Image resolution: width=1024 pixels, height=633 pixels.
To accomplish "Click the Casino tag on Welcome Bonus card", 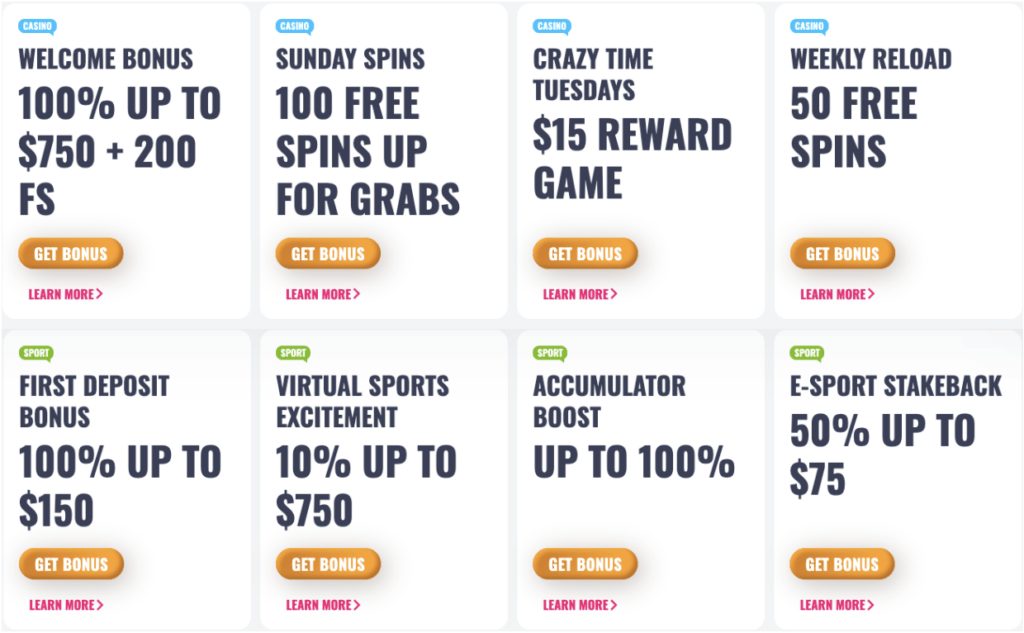I will [37, 27].
